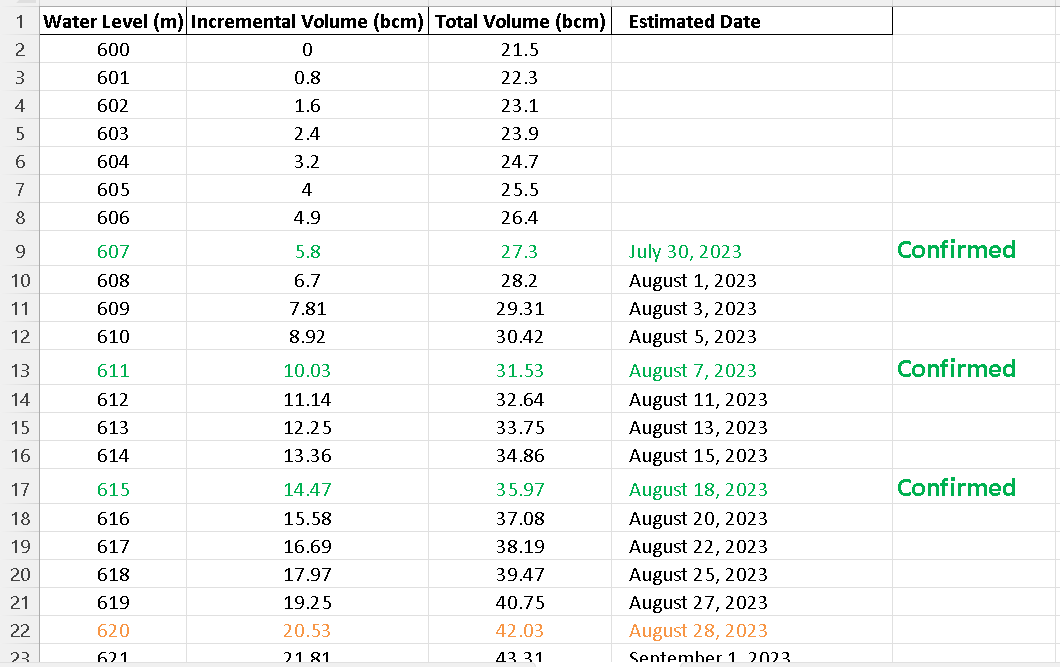Select incremental volume cell 2.4
Image resolution: width=1060 pixels, height=667 pixels.
pos(308,134)
